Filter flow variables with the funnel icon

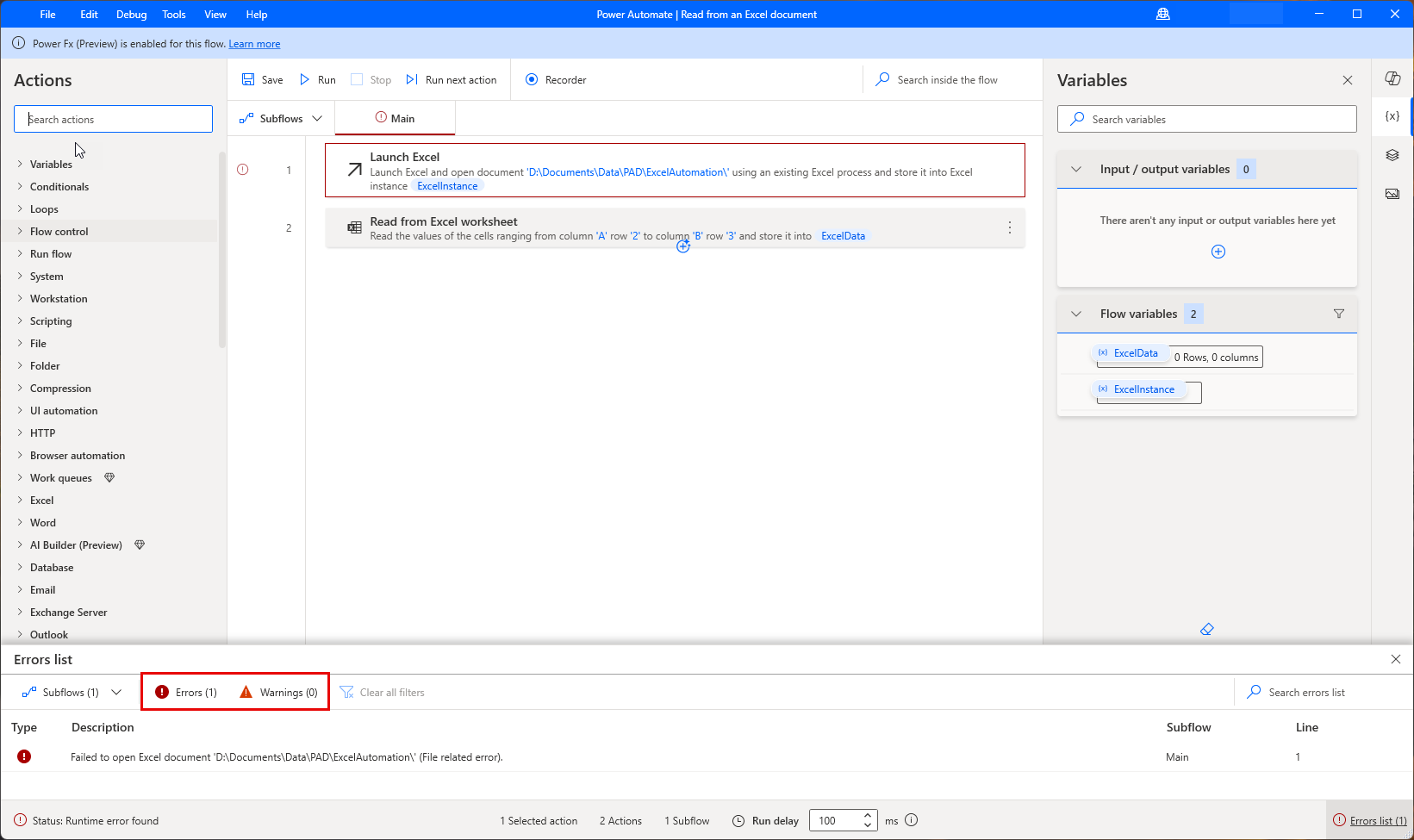(1339, 314)
